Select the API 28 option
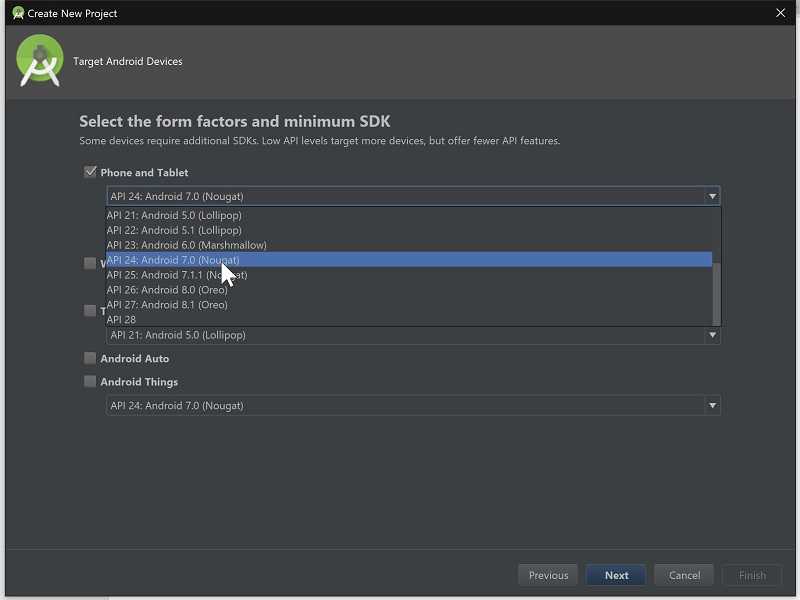Viewport: 800px width, 600px height. pos(409,319)
